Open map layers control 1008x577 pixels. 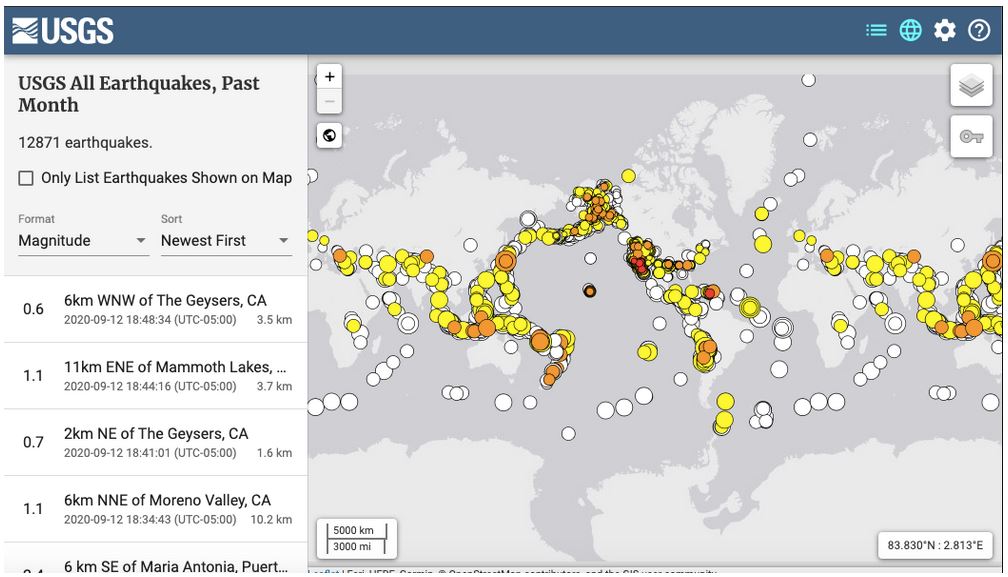pos(971,85)
